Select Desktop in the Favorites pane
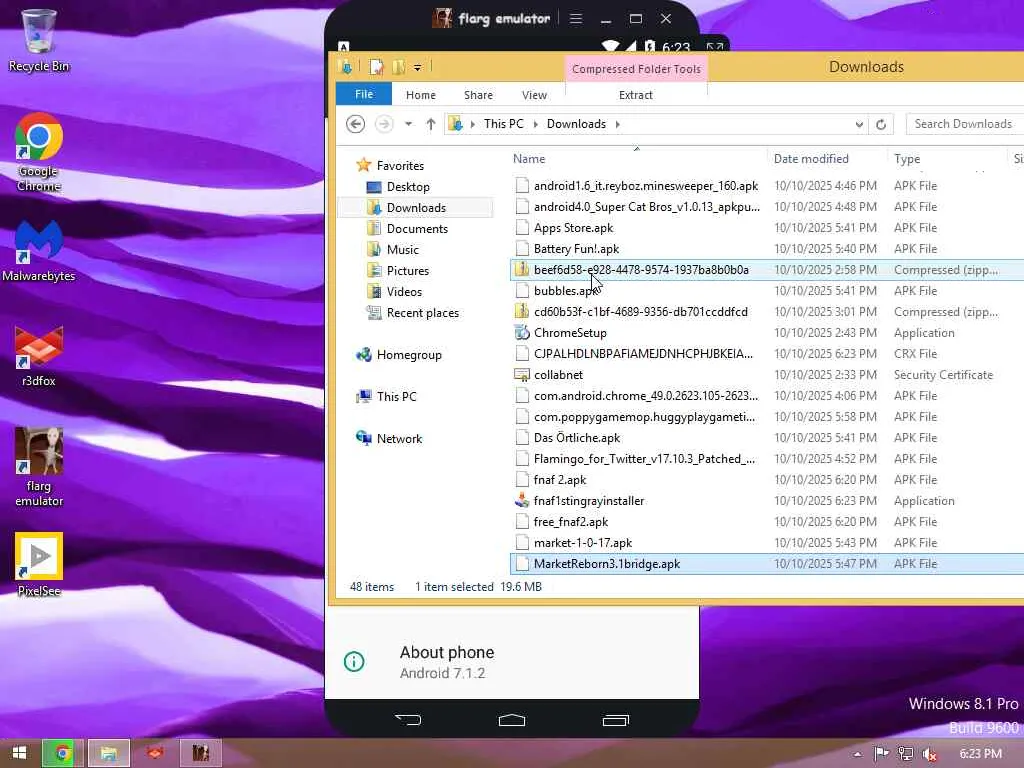This screenshot has height=768, width=1024. pyautogui.click(x=408, y=187)
